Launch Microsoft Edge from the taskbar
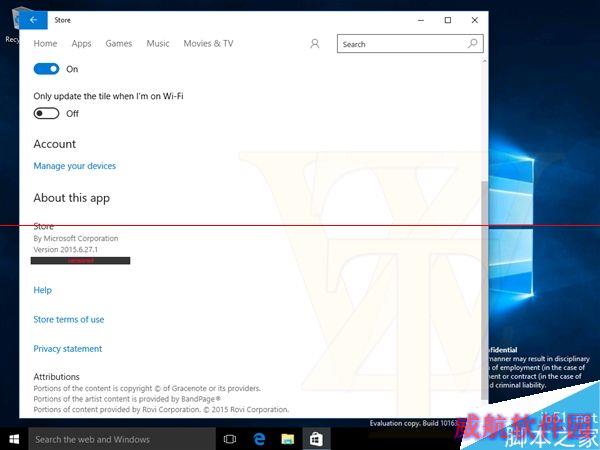The width and height of the screenshot is (600, 450). click(259, 439)
